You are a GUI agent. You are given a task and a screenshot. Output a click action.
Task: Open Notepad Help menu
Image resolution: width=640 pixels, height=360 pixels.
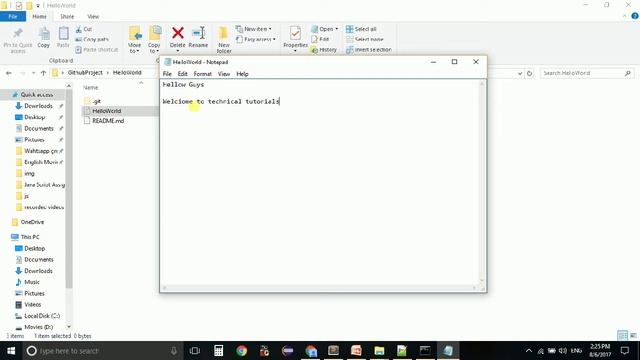tap(242, 74)
